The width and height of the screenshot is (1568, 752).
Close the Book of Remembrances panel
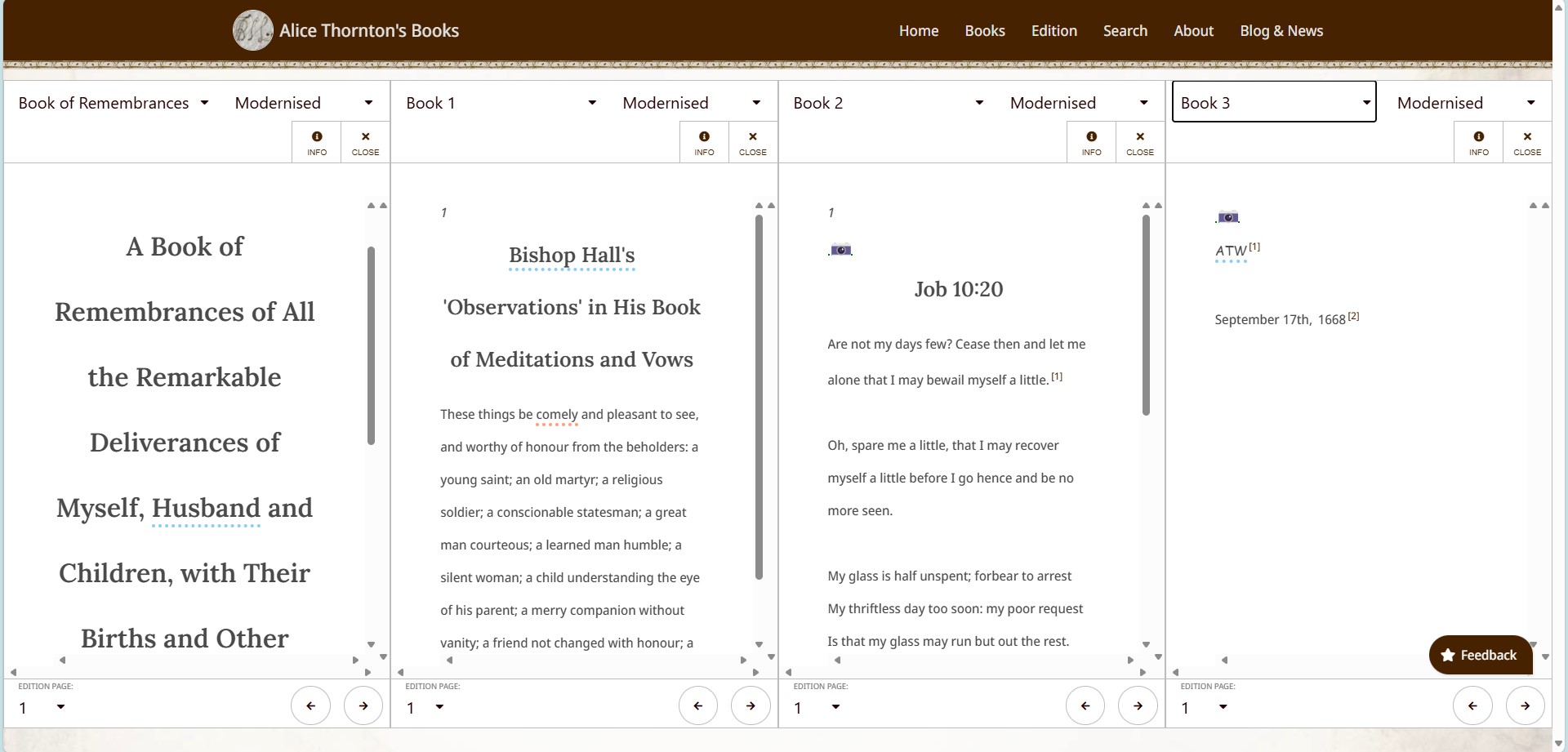pos(365,143)
